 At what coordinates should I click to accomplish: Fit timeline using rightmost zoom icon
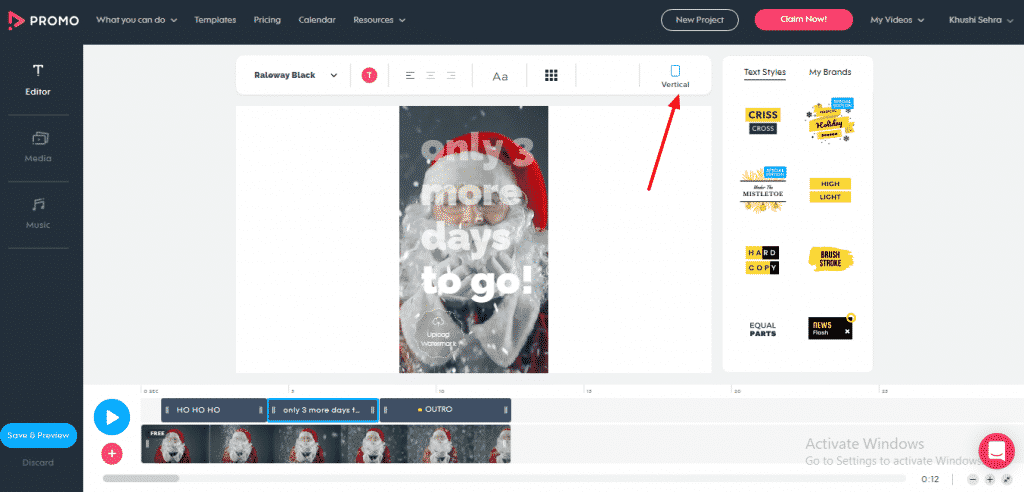pyautogui.click(x=1004, y=480)
